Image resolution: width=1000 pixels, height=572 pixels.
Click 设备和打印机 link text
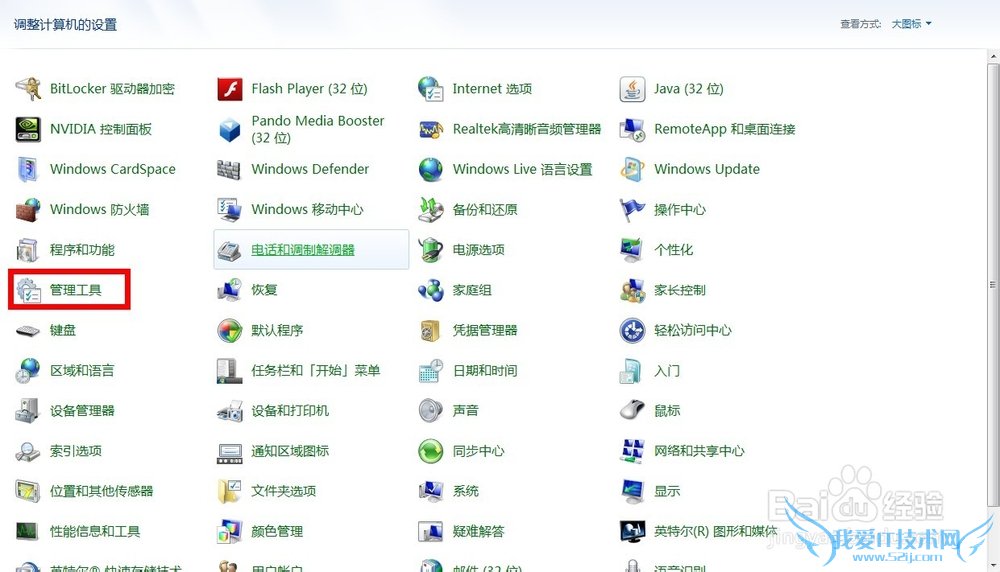pyautogui.click(x=290, y=411)
